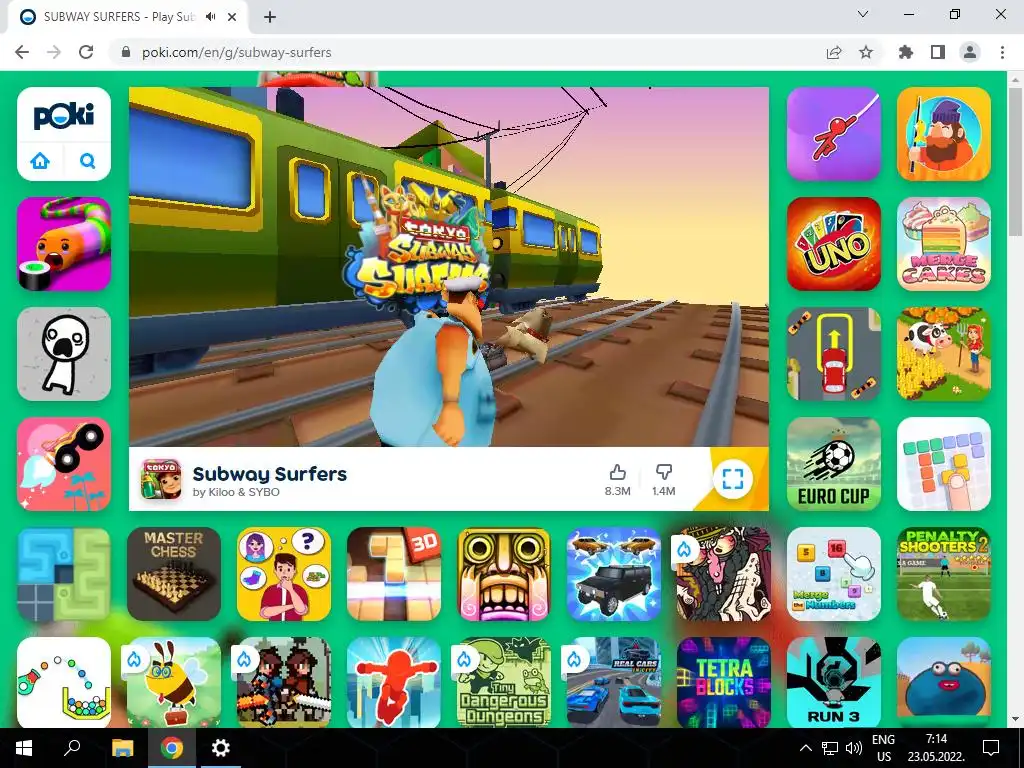
Task: Open the taskbar volume control
Action: click(854, 748)
